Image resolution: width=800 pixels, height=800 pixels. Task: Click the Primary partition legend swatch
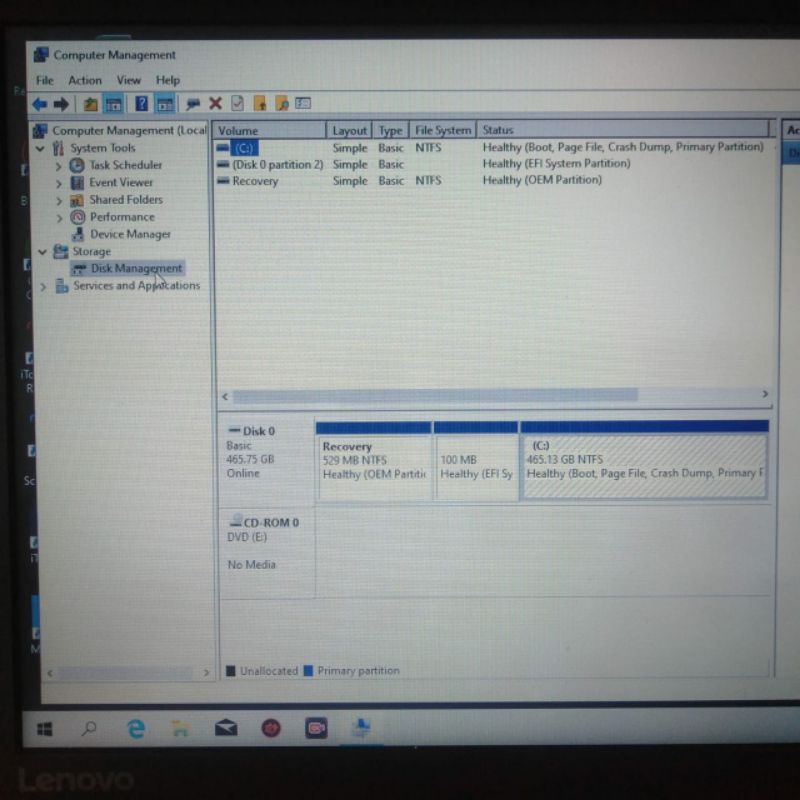coord(308,670)
